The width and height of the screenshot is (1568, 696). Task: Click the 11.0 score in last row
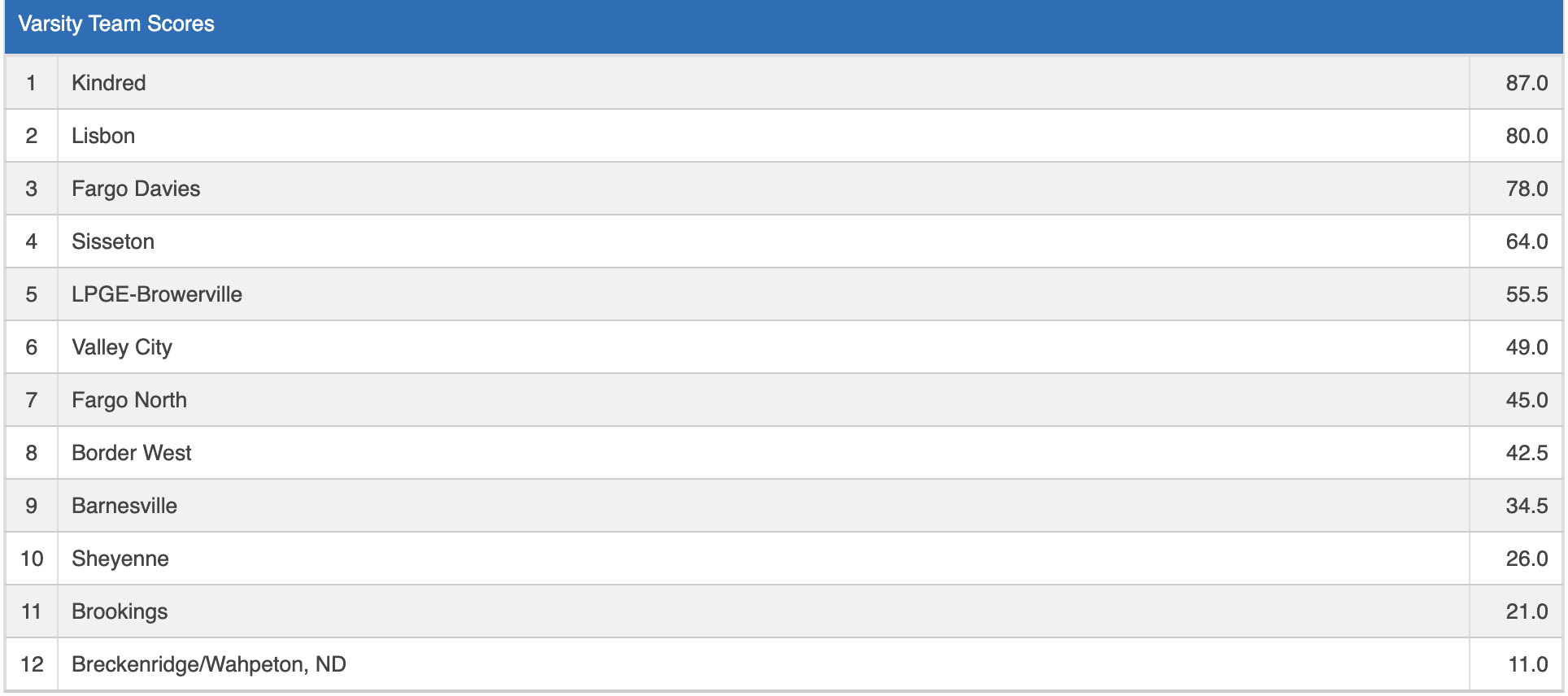[1527, 664]
